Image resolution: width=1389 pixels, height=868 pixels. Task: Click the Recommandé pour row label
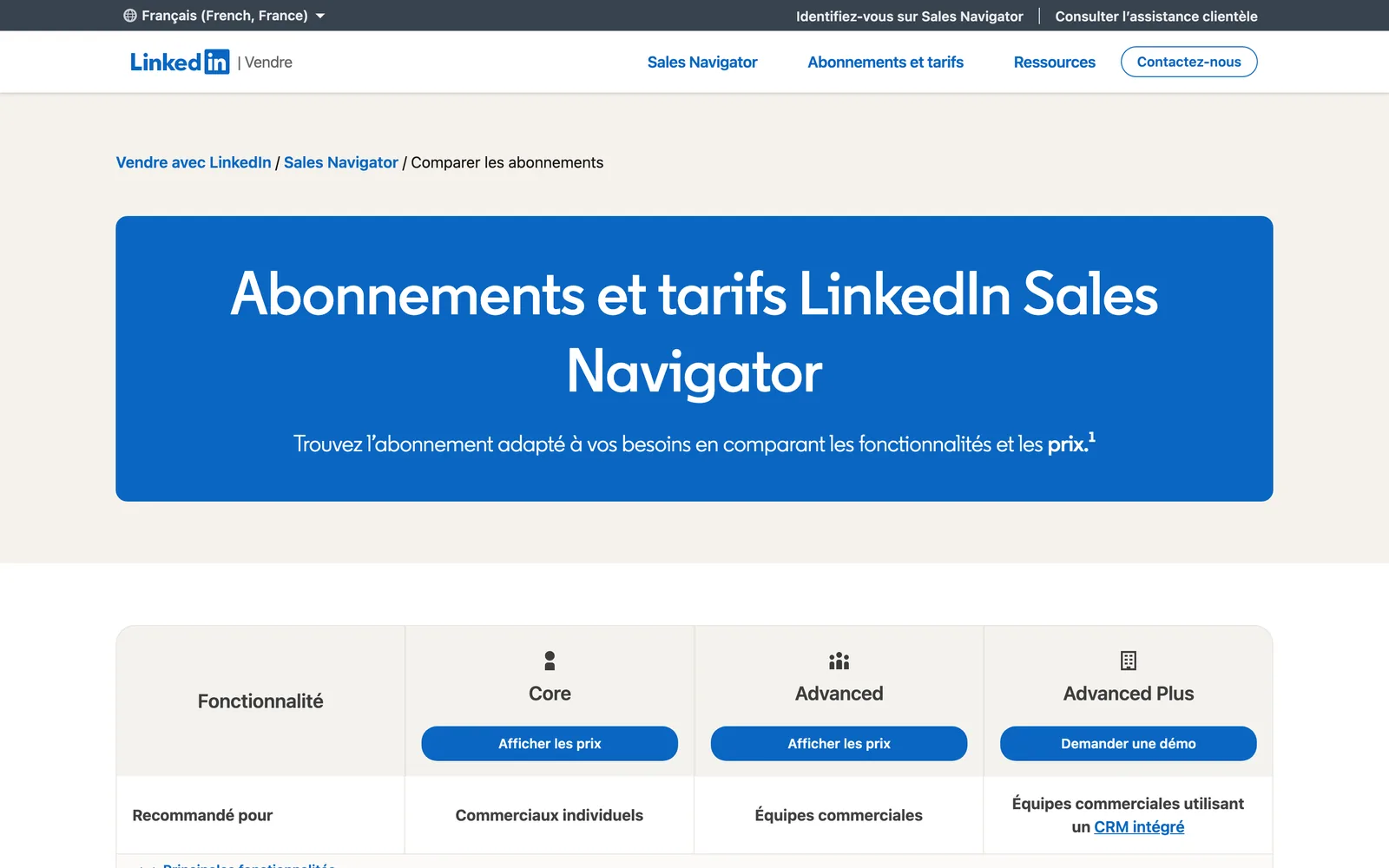(x=202, y=815)
